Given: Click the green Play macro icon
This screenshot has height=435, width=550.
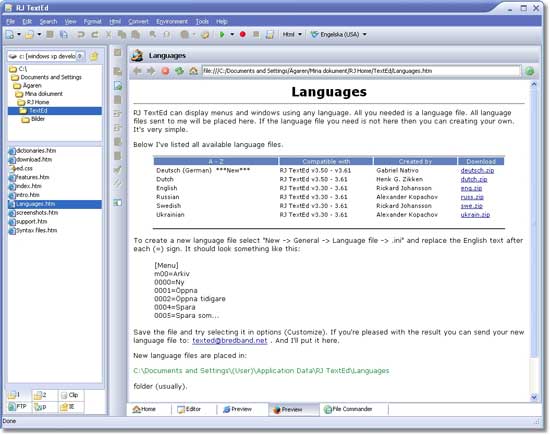Looking at the screenshot, I should (x=222, y=35).
